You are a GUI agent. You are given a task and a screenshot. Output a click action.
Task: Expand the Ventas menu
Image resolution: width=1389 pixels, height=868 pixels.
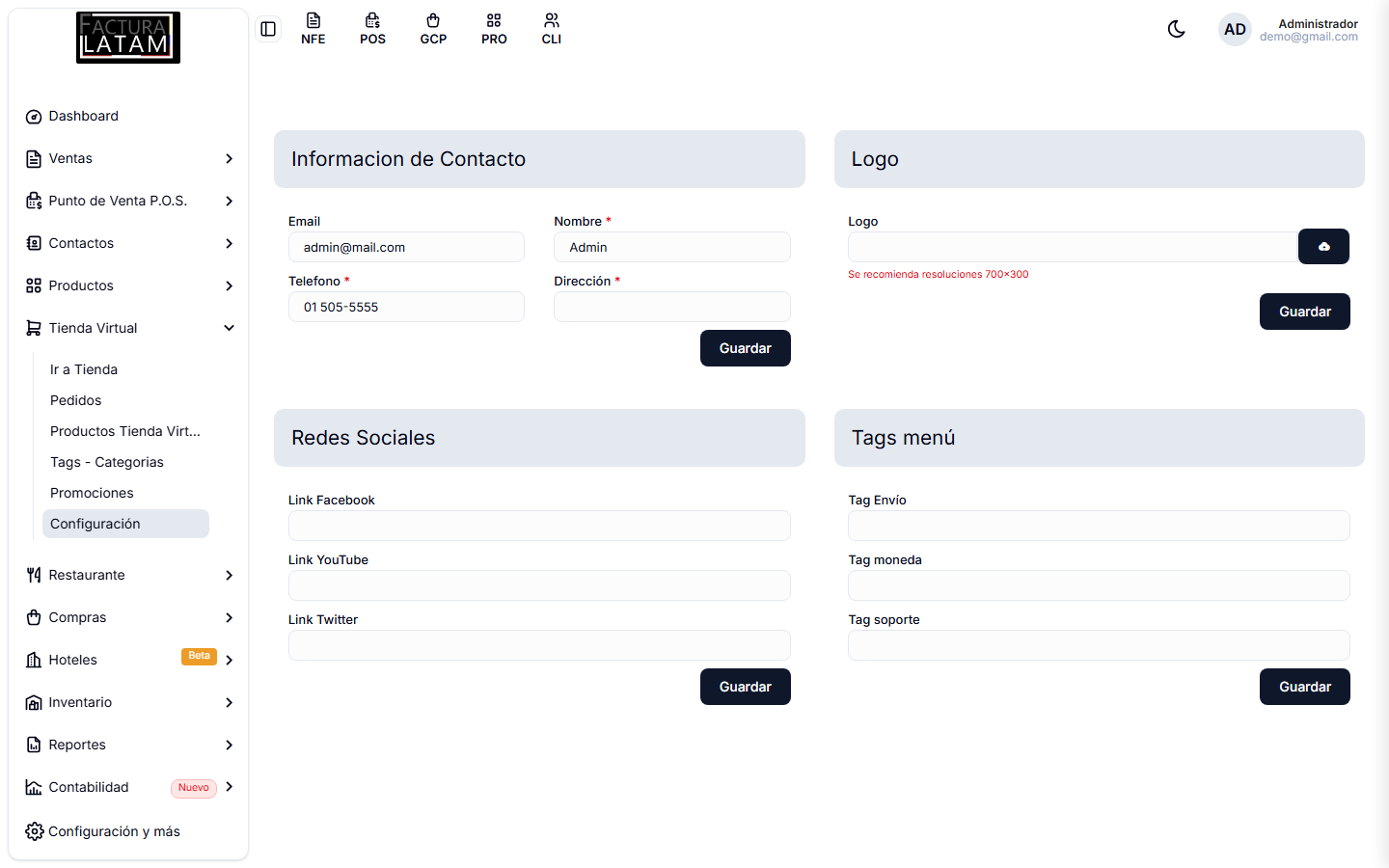tap(128, 158)
